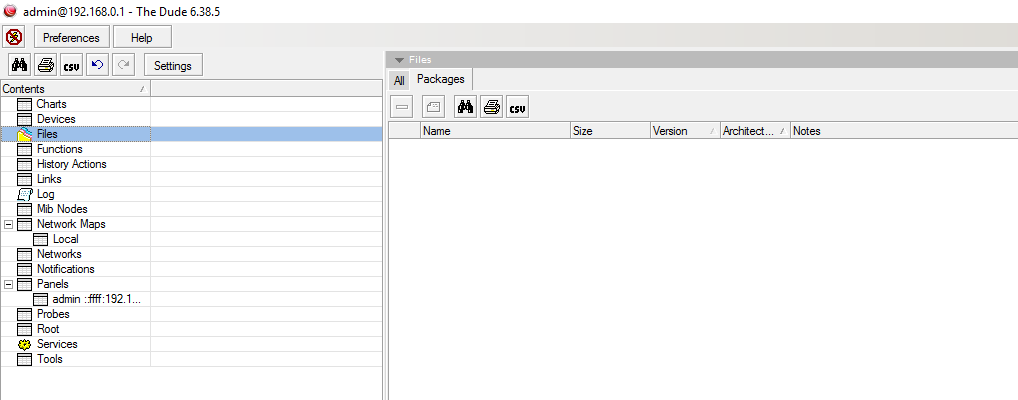
Task: Select Root in the contents tree
Action: pos(48,329)
